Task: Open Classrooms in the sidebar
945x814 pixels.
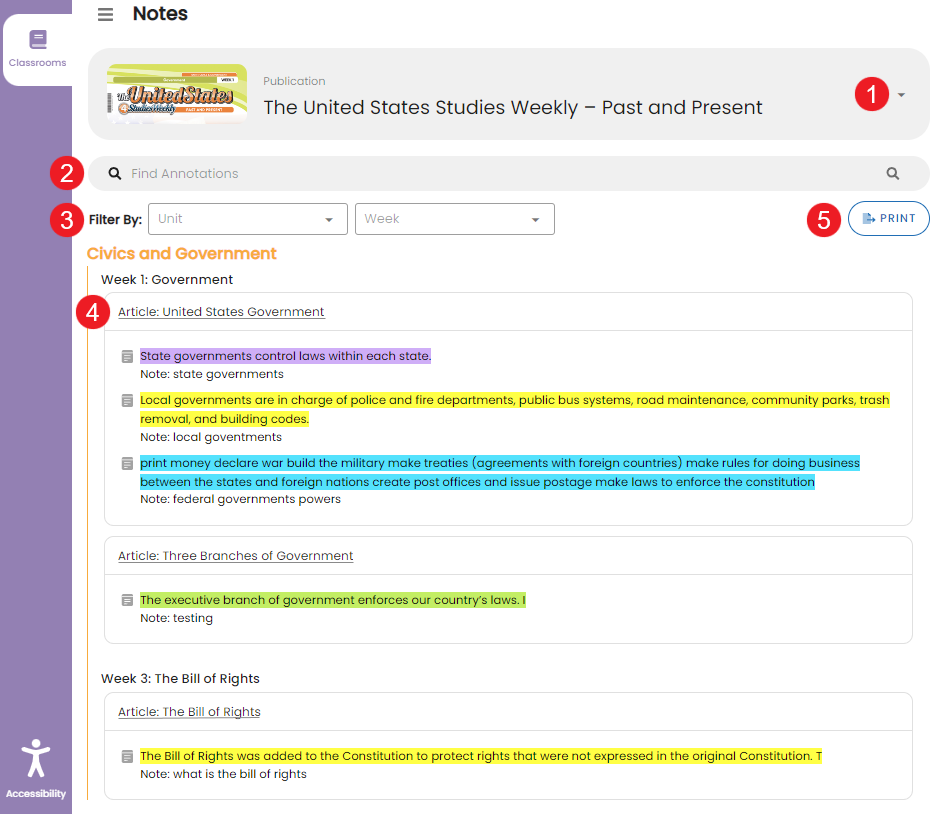Action: point(37,49)
